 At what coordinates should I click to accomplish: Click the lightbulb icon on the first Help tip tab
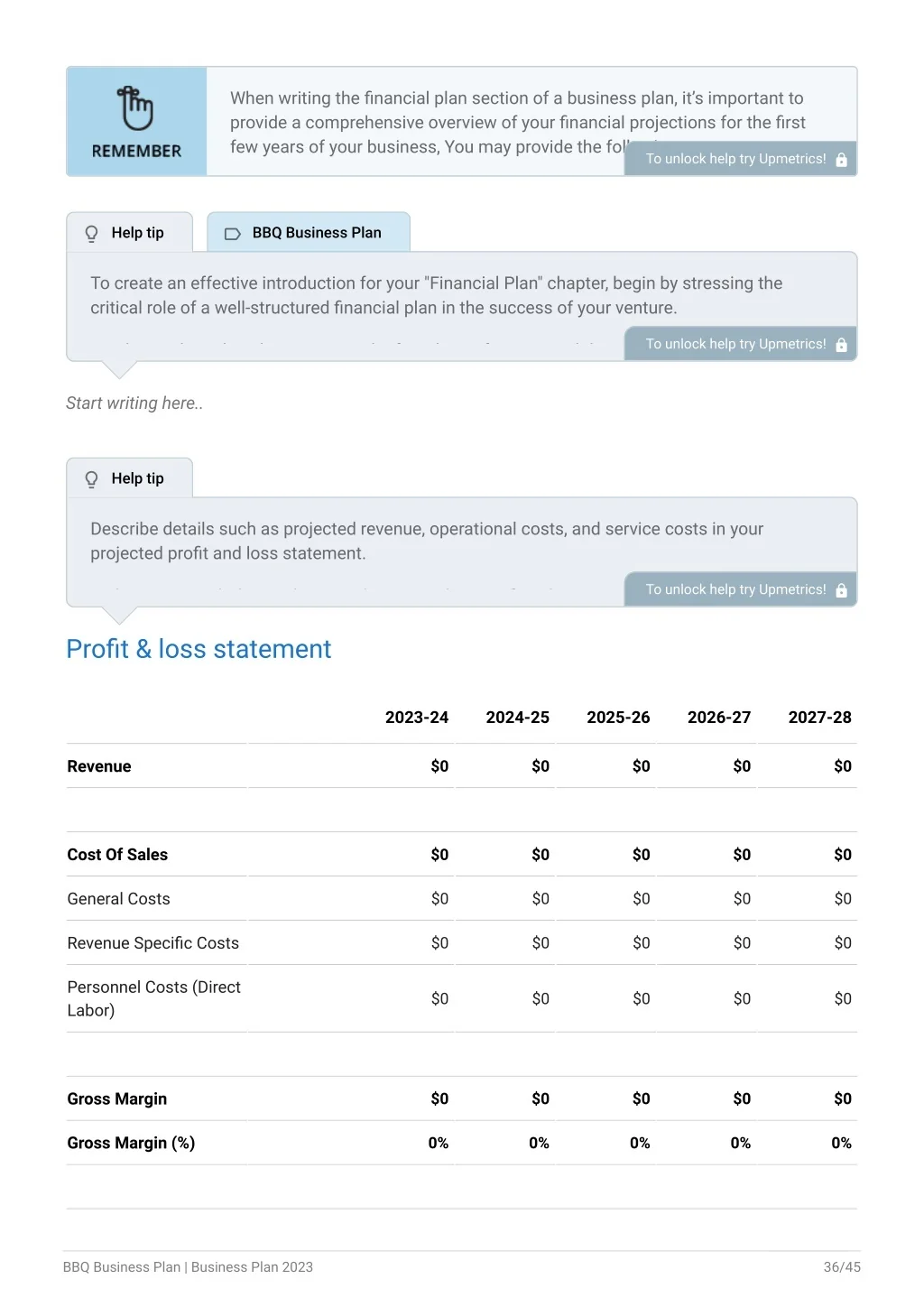click(91, 234)
